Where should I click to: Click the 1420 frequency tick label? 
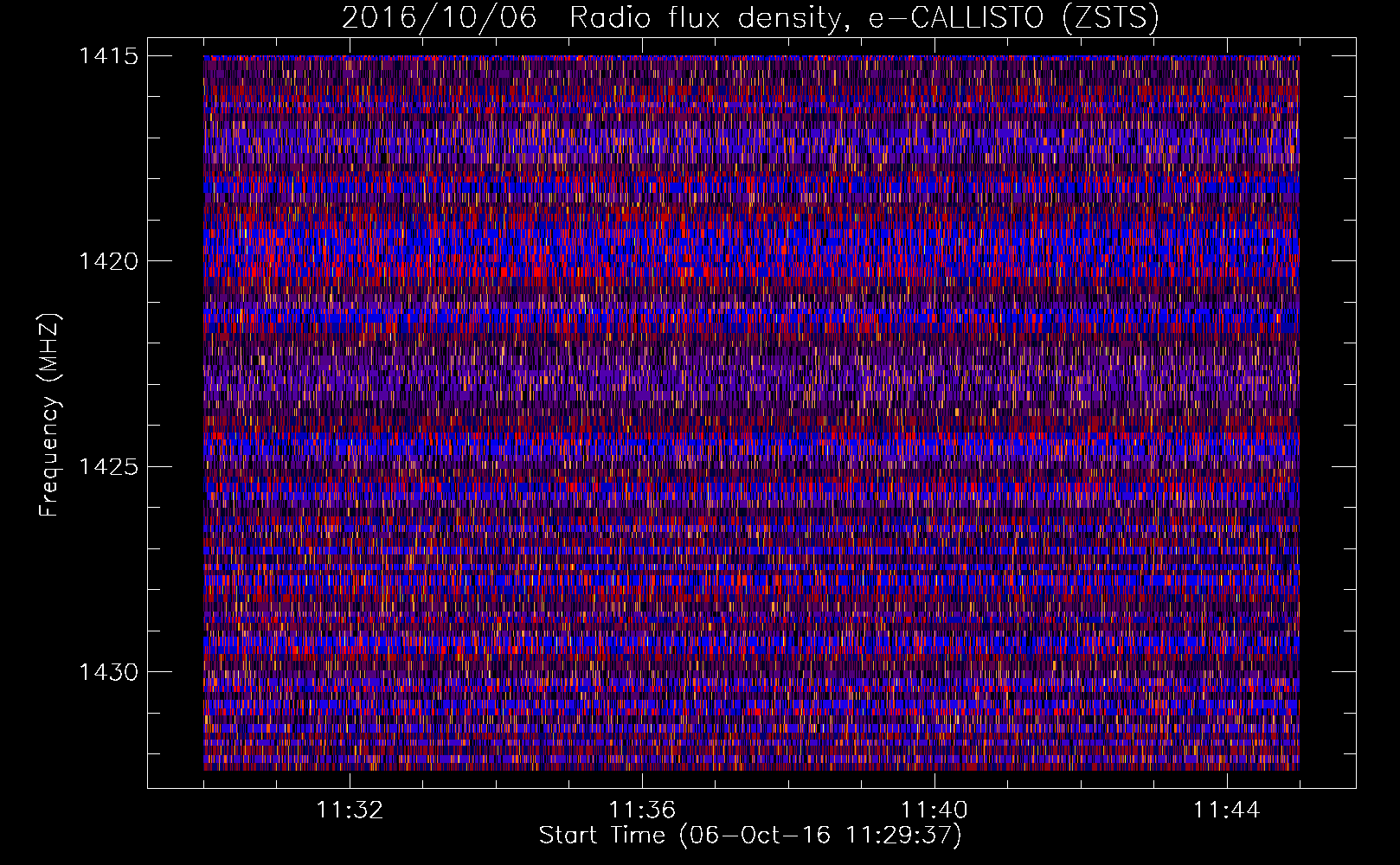(109, 261)
